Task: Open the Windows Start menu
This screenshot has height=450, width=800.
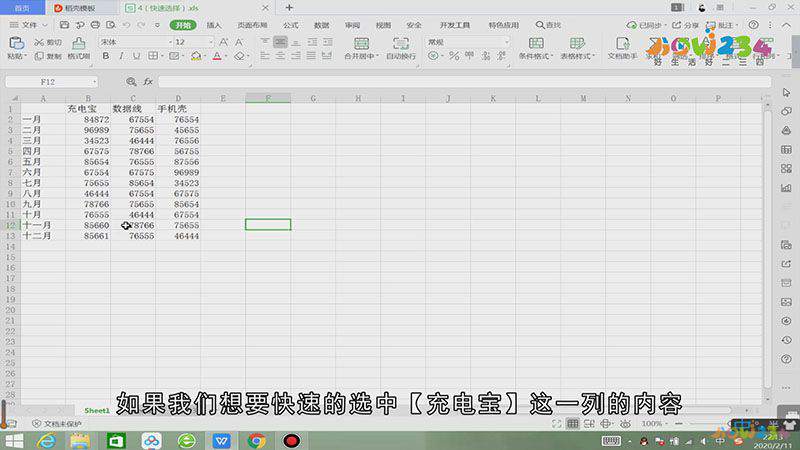Action: click(14, 441)
